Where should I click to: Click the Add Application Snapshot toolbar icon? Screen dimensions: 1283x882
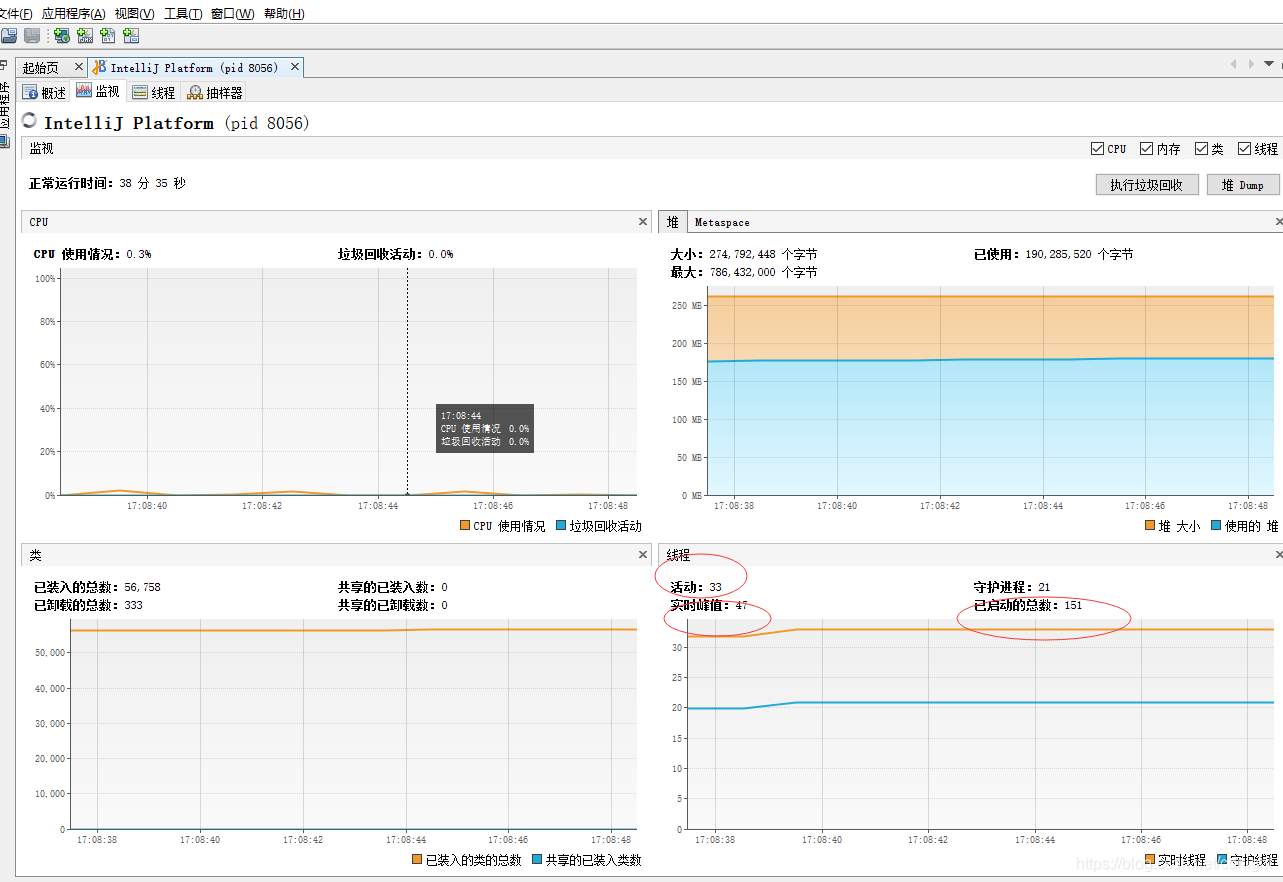point(130,36)
